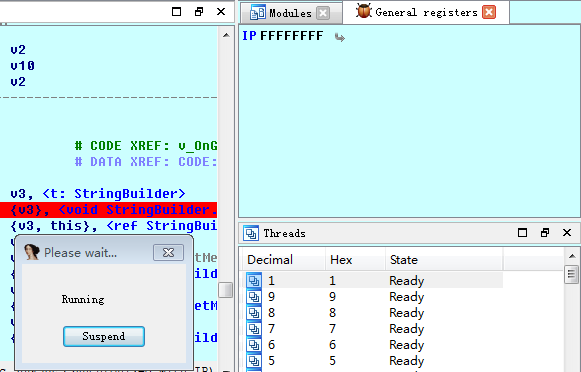Click the Modules tab icon
This screenshot has width=581, height=372.
click(257, 13)
